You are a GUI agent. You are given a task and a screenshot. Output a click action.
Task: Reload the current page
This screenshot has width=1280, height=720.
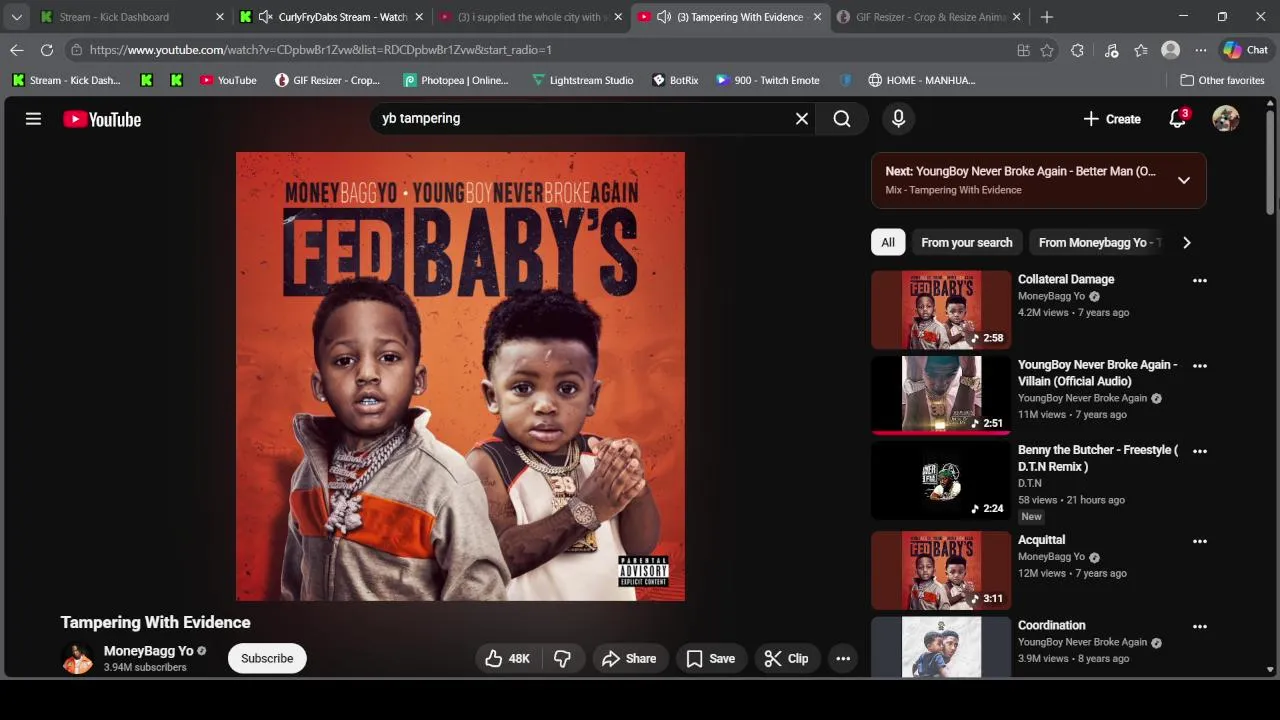pyautogui.click(x=47, y=50)
